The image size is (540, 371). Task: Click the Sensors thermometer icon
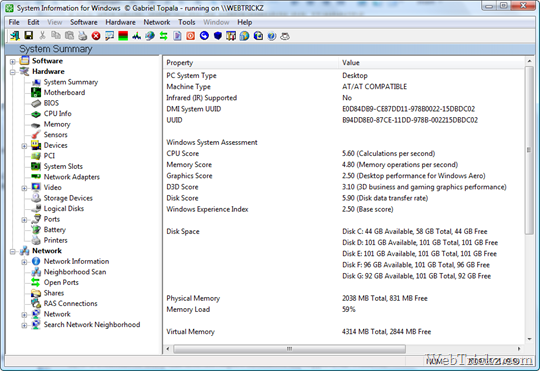tap(36, 135)
